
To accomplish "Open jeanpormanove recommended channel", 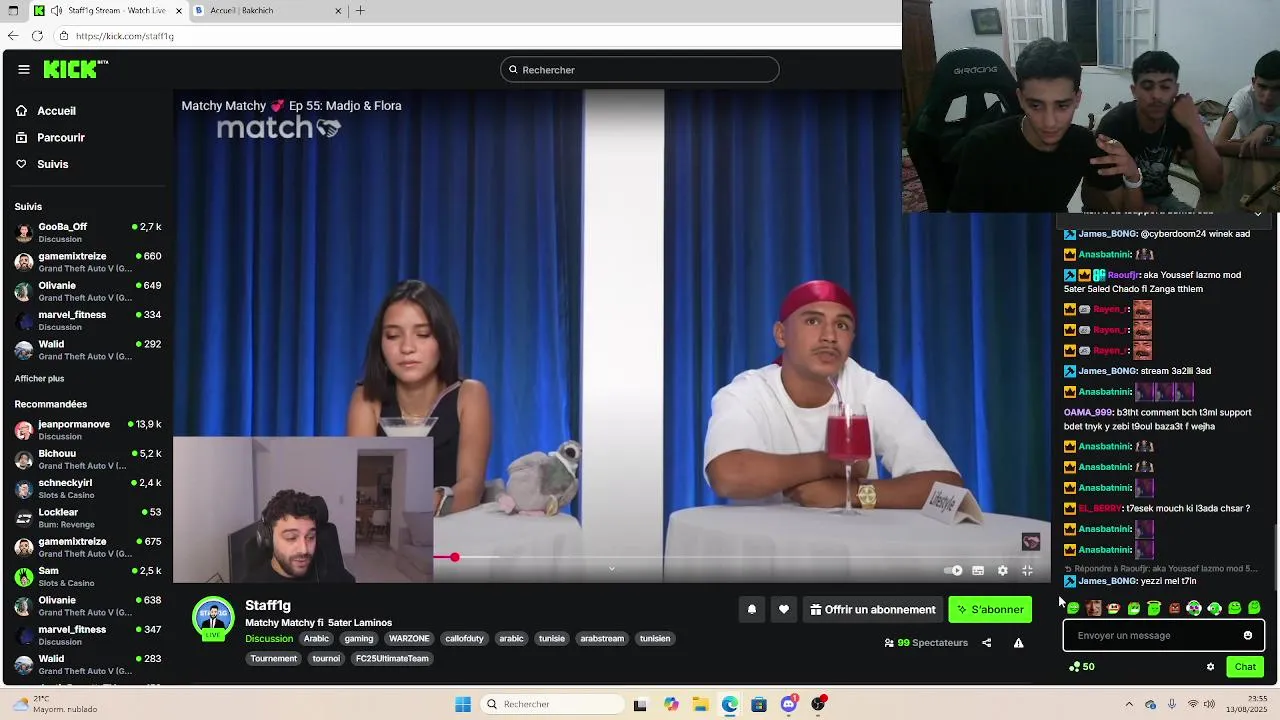I will click(x=88, y=430).
